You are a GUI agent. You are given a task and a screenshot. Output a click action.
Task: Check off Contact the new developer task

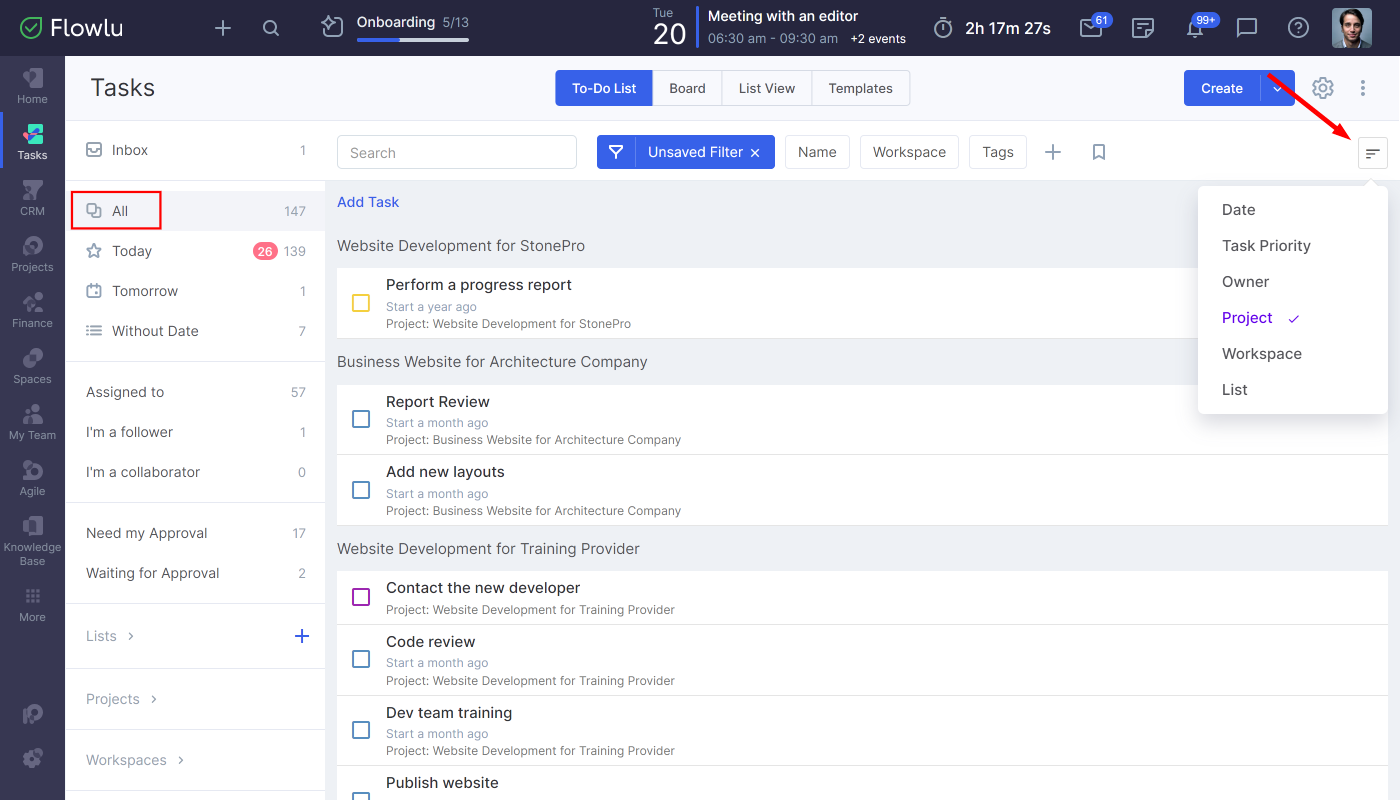(361, 597)
